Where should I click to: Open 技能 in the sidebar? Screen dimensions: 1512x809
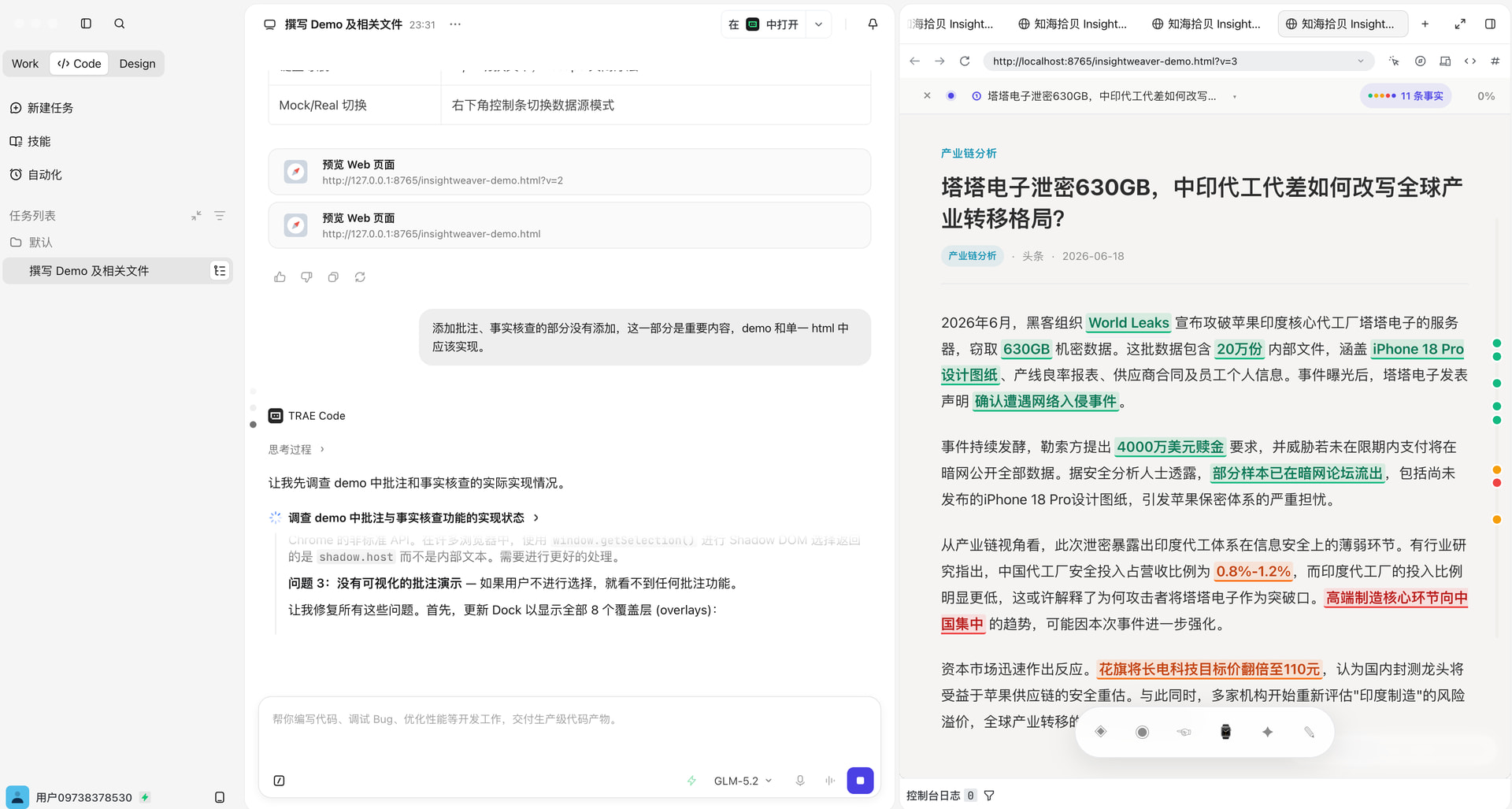pyautogui.click(x=30, y=141)
